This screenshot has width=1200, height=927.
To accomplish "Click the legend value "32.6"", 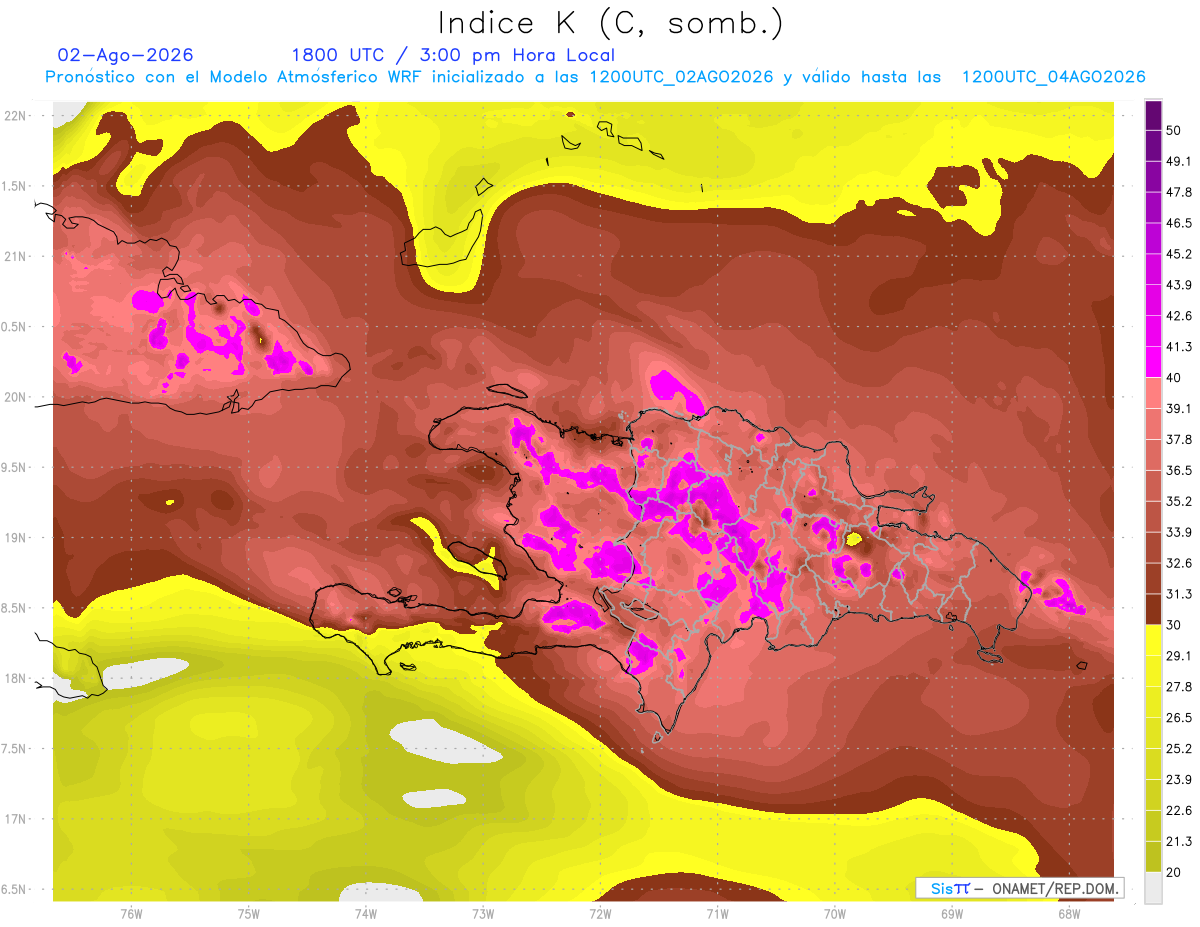I will pyautogui.click(x=1180, y=563).
